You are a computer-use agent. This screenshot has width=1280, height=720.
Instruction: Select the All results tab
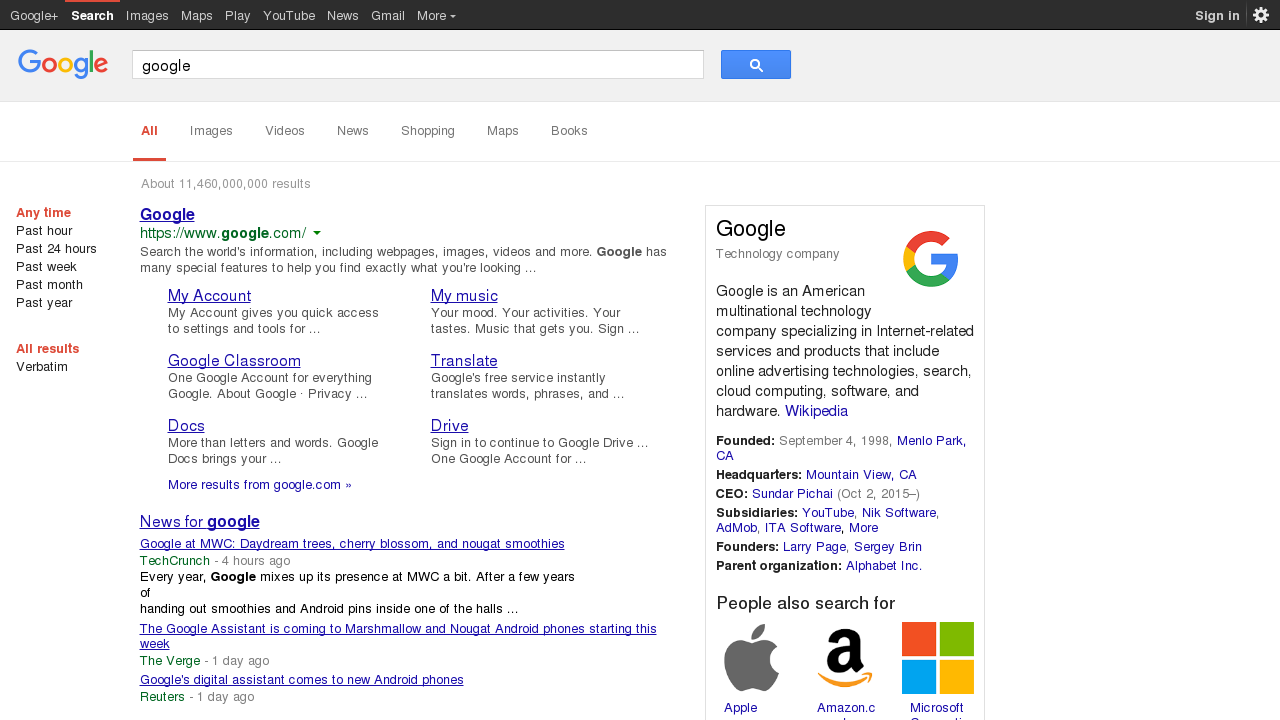pos(149,131)
